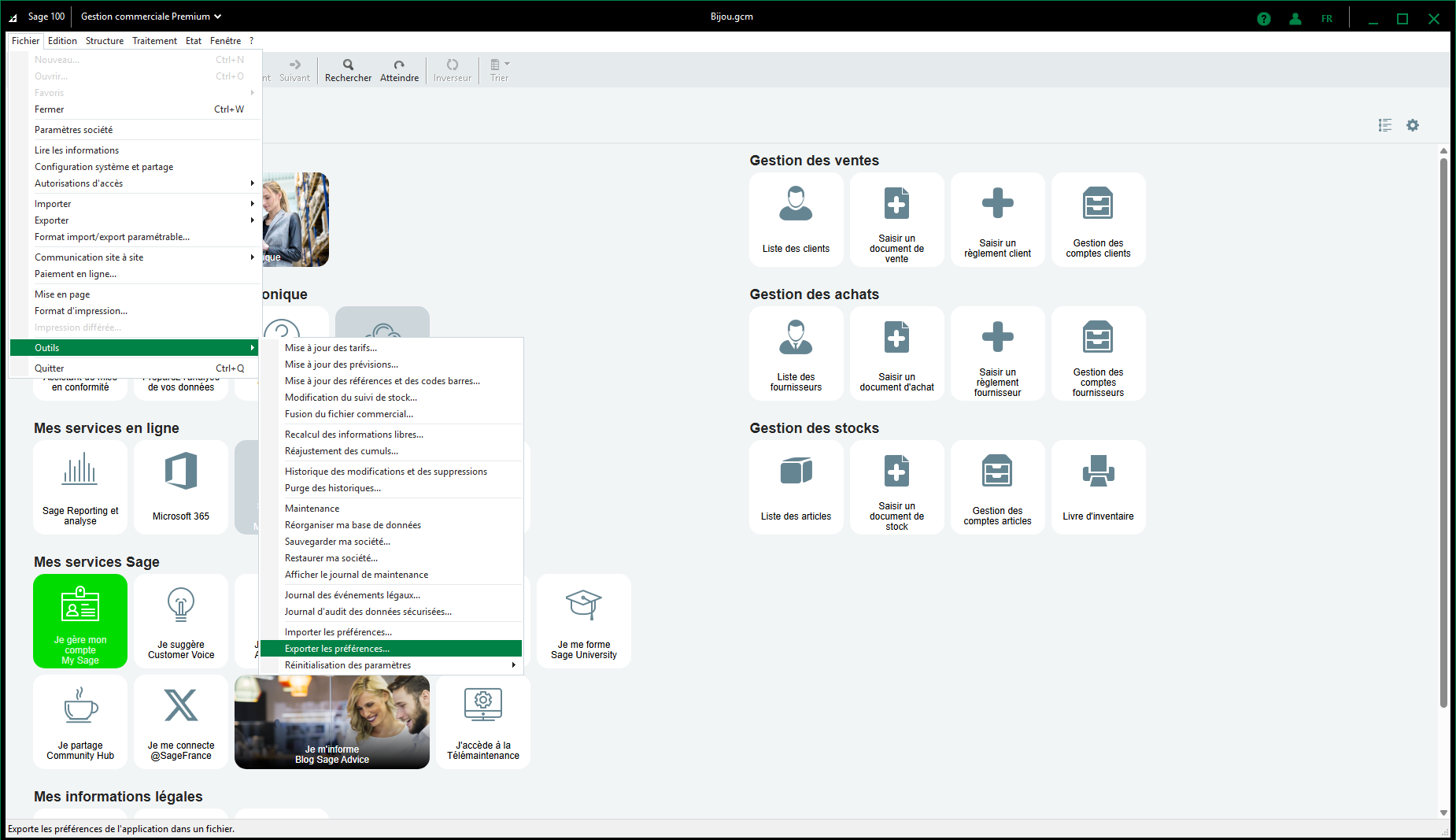The height and width of the screenshot is (840, 1456).
Task: Open Je partage Community Hub tile
Action: point(80,722)
